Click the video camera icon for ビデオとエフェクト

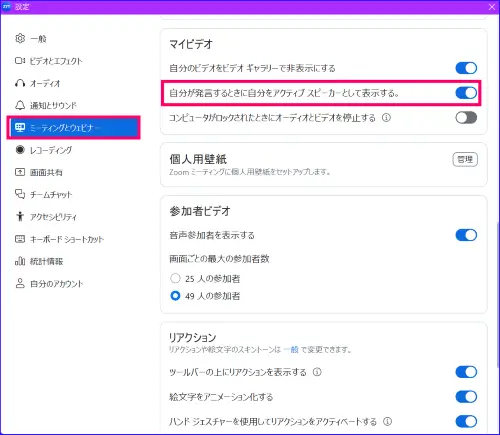coord(20,61)
